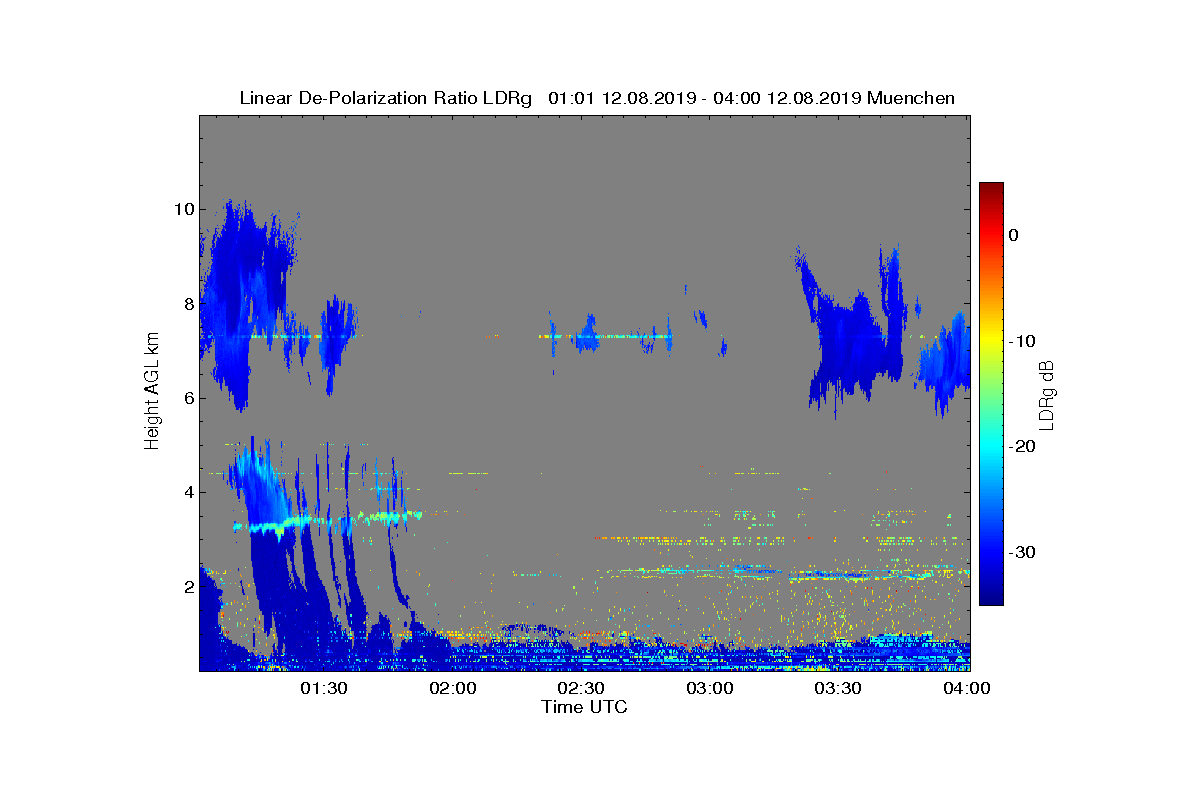Click the colorbar tick label '-20'
This screenshot has width=1200, height=800.
(x=1021, y=447)
